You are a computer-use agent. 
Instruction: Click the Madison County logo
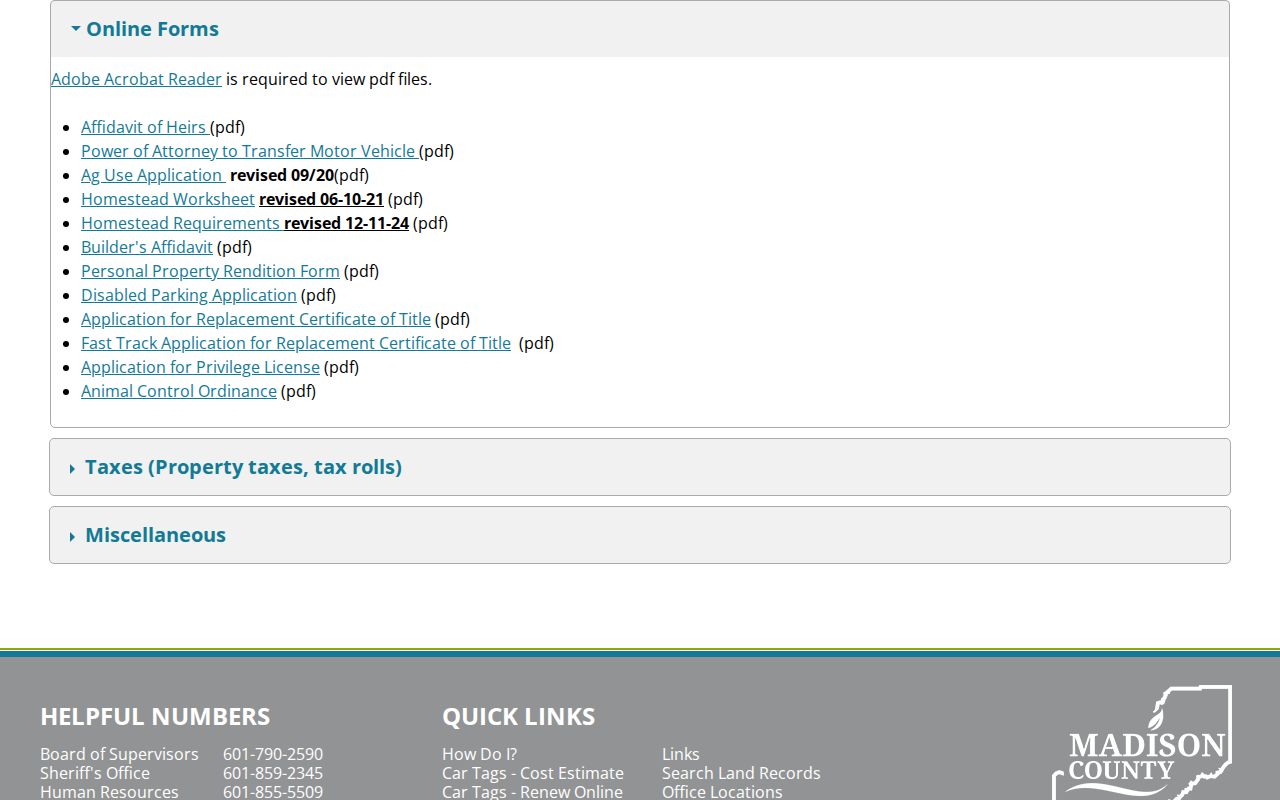(1142, 743)
